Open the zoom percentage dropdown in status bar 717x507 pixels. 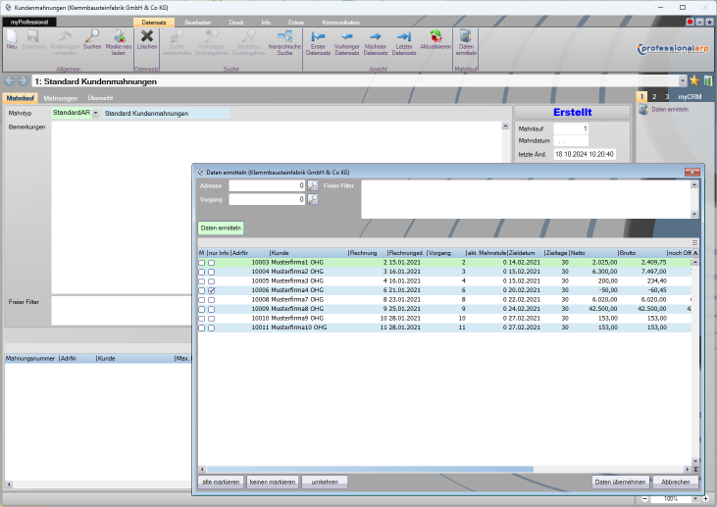[695, 499]
